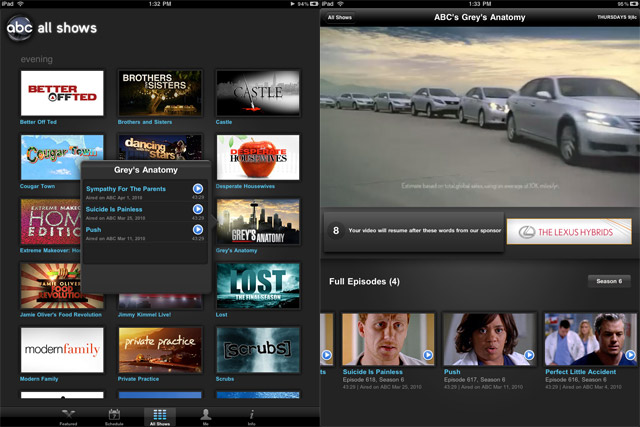The width and height of the screenshot is (640, 427).
Task: Play Suicide Is Painless episode thumbnail
Action: point(388,339)
